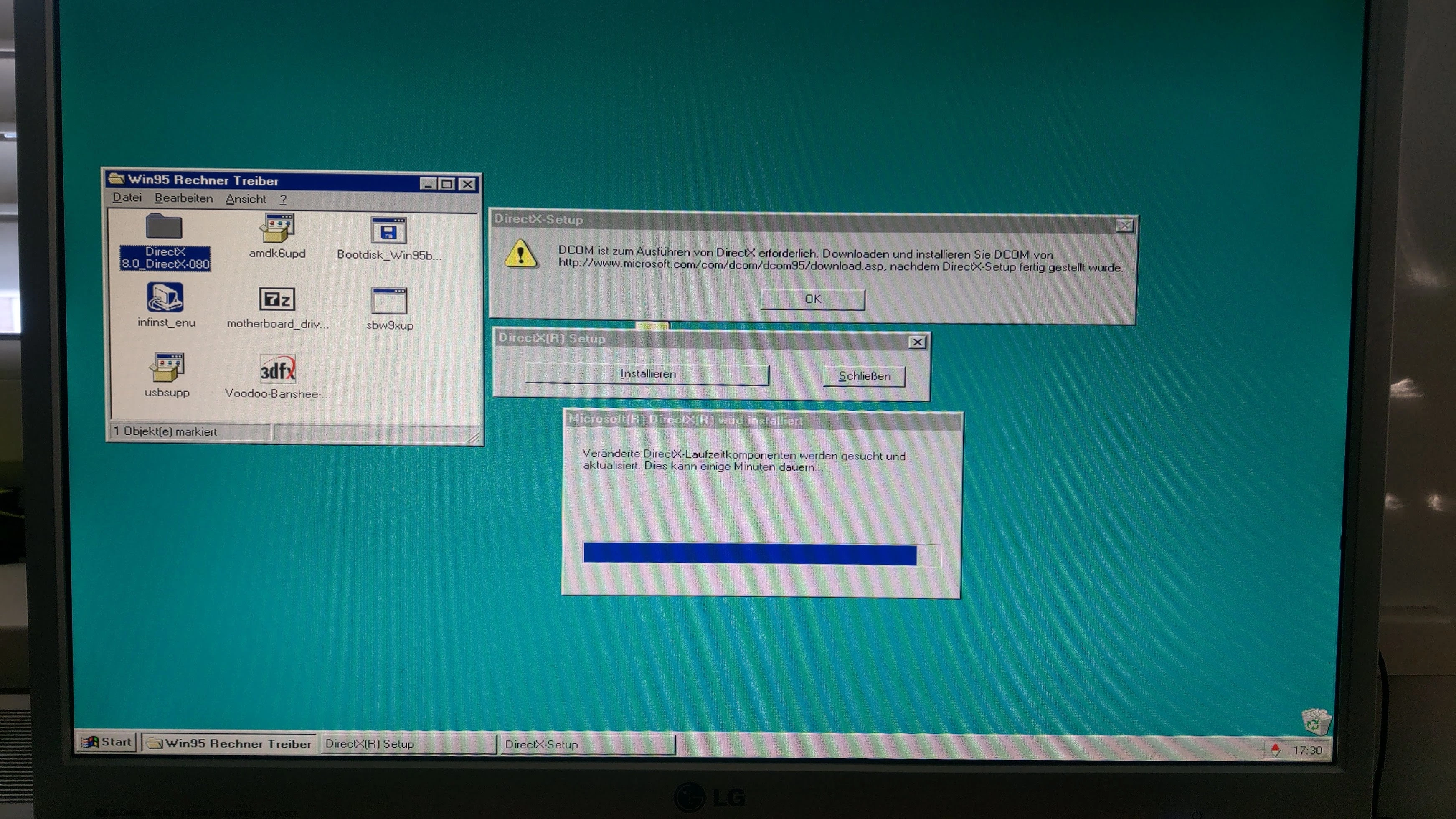
Task: Switch to DirectX-Setup taskbar button
Action: tap(587, 745)
